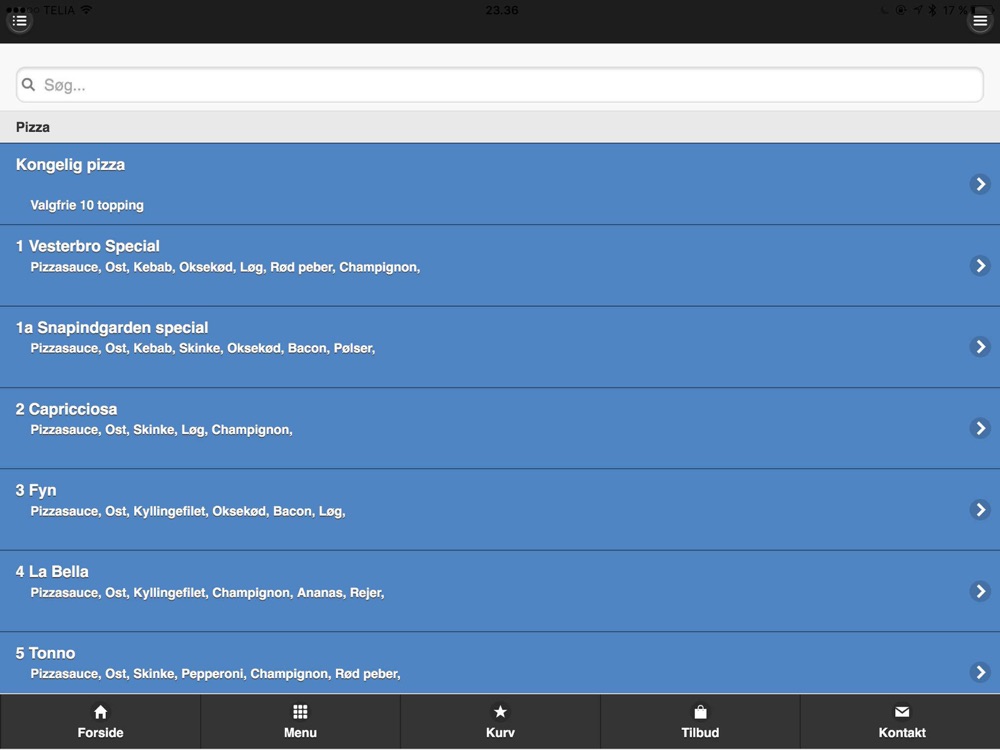Switch to the Menu tab
The image size is (1000, 750).
(300, 722)
